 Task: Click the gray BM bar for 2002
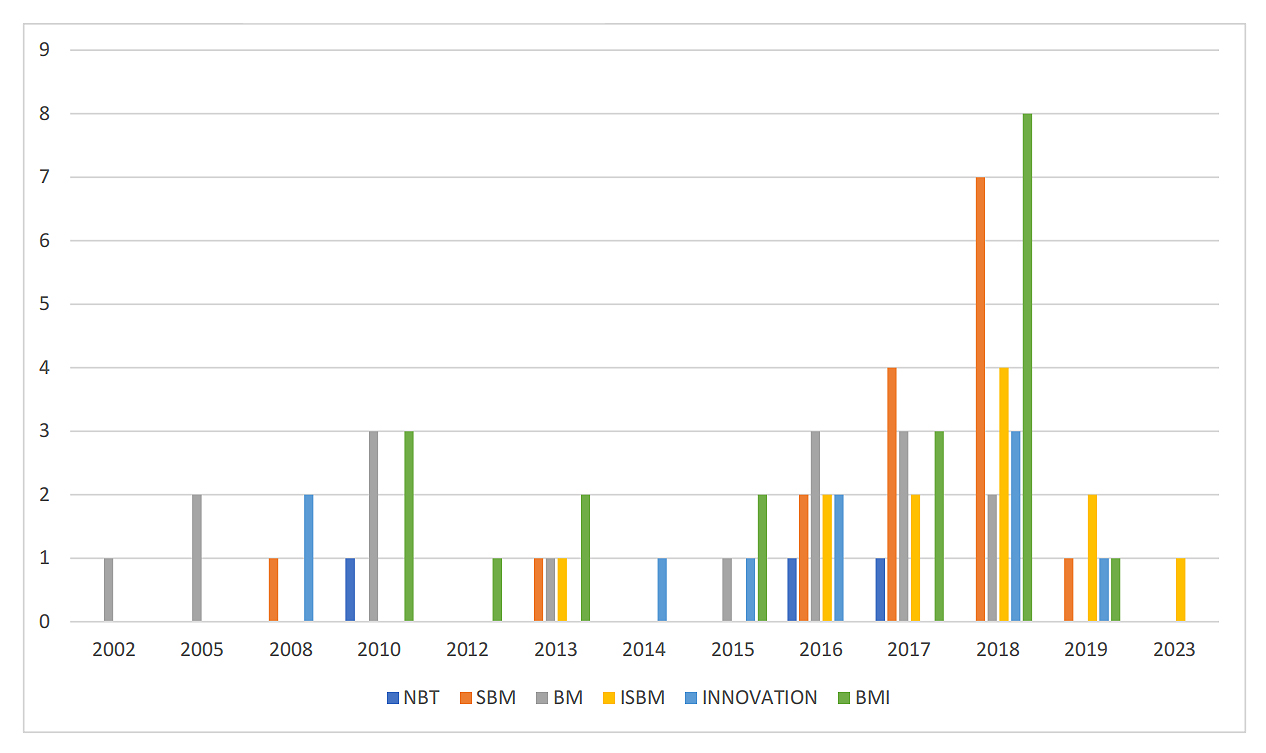point(108,590)
